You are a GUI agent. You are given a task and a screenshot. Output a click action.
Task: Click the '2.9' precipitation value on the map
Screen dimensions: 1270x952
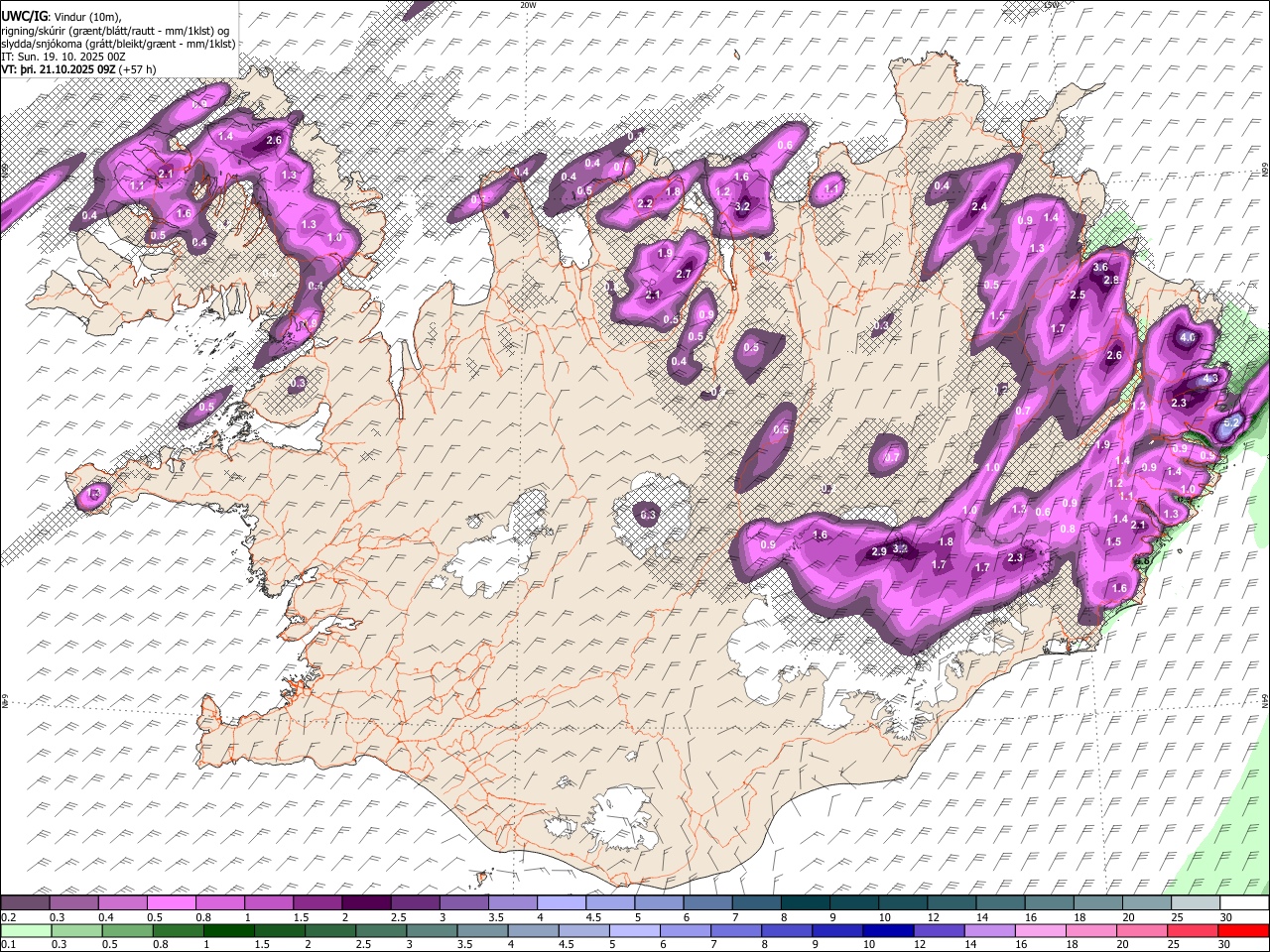click(x=879, y=552)
